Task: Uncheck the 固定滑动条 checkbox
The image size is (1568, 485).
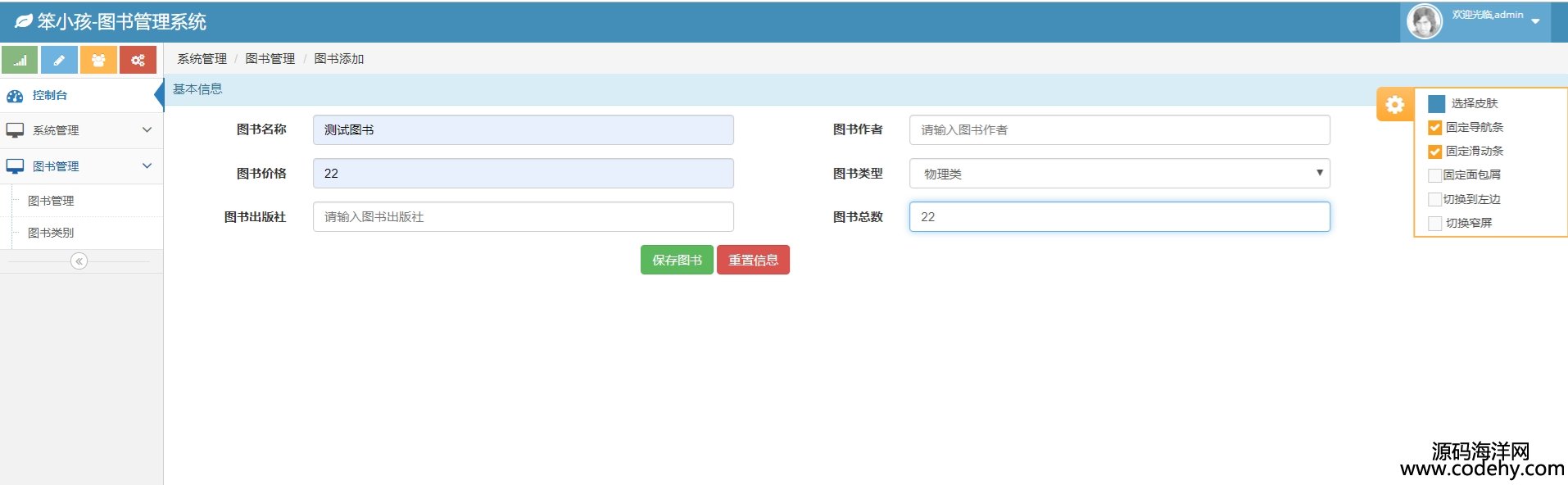Action: point(1434,152)
